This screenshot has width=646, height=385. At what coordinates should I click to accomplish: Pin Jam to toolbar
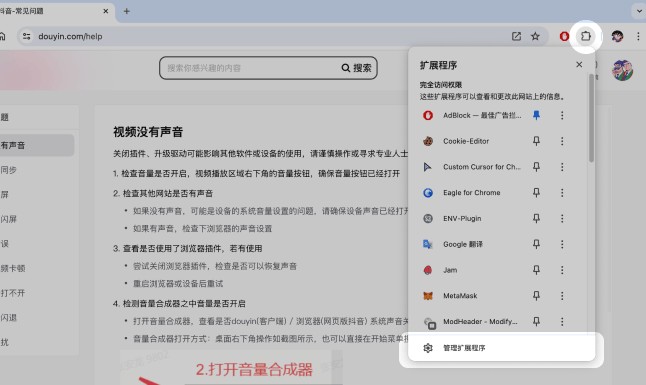click(x=536, y=270)
